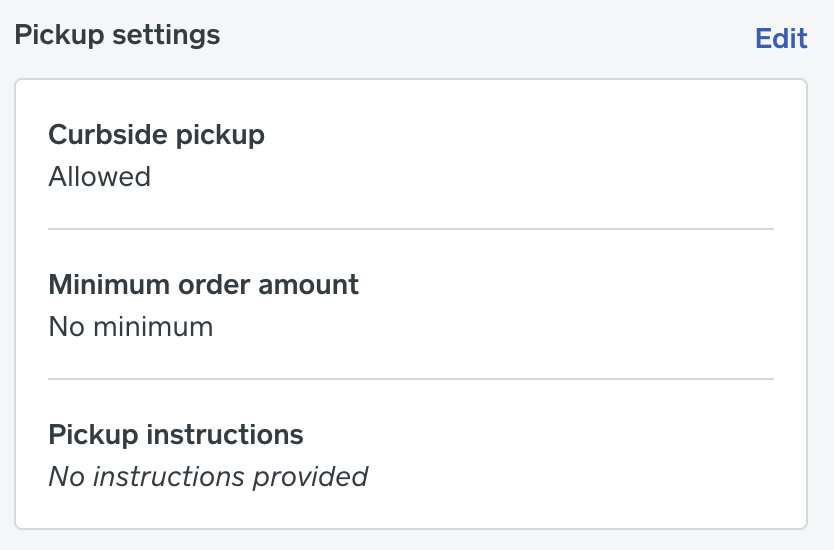This screenshot has width=834, height=550.
Task: Click the Allowed status text
Action: pos(99,177)
